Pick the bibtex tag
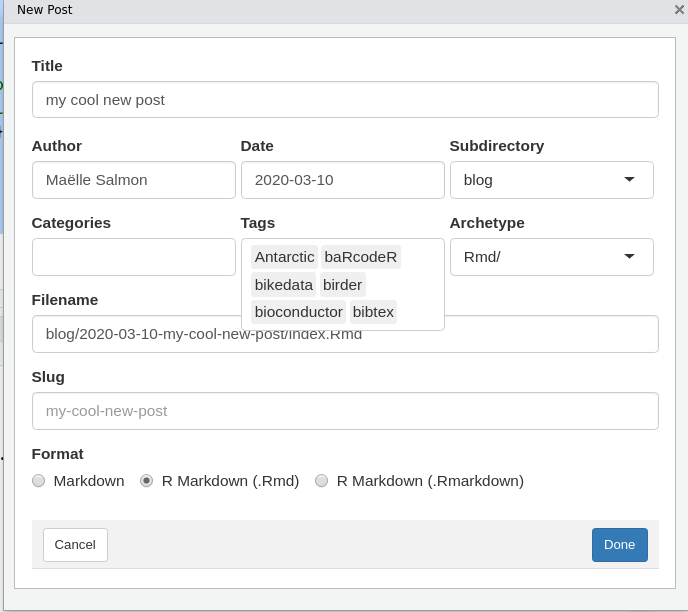This screenshot has height=612, width=688. pos(373,312)
